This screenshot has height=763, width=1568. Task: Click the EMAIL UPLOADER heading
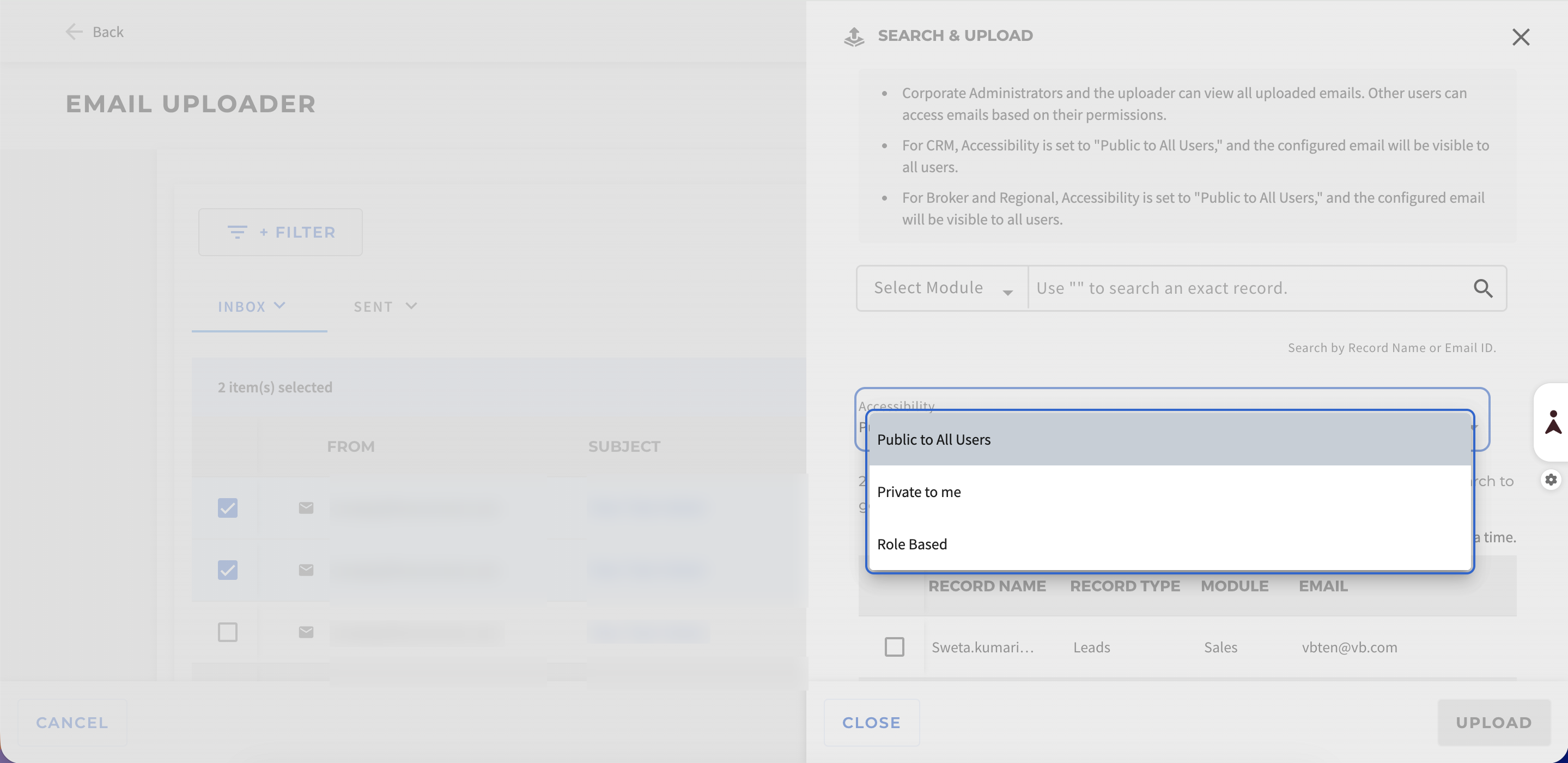(191, 104)
